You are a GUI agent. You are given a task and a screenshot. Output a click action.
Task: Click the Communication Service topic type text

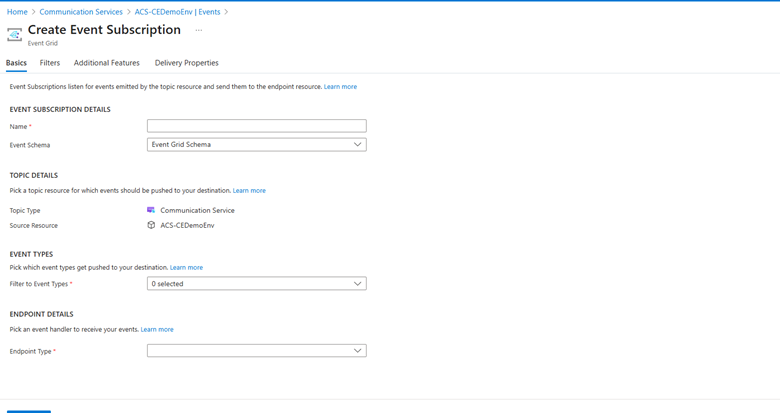coord(197,210)
